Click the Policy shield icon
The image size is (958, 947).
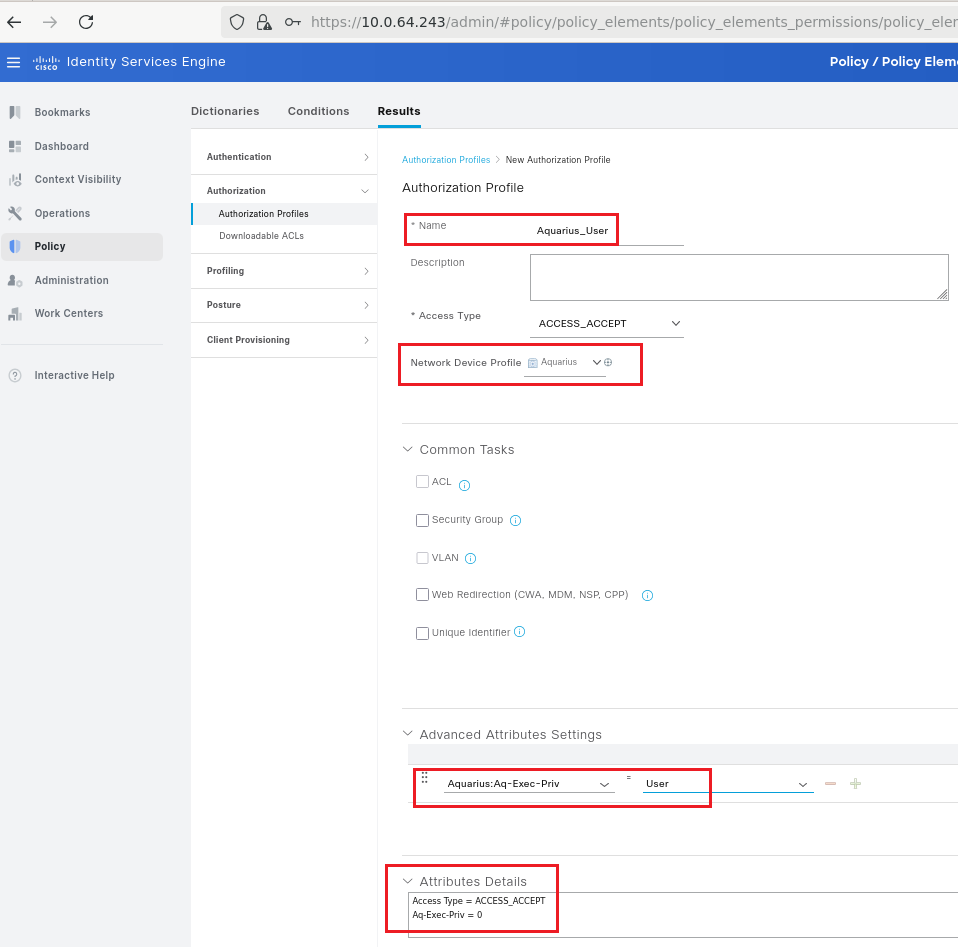point(15,247)
